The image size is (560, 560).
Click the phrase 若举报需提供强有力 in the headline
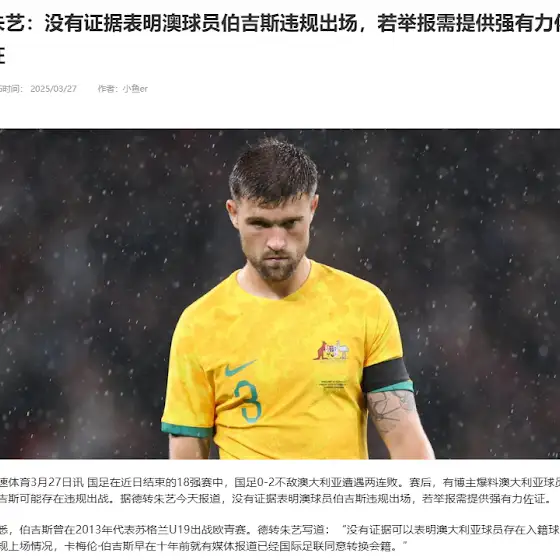(466, 23)
